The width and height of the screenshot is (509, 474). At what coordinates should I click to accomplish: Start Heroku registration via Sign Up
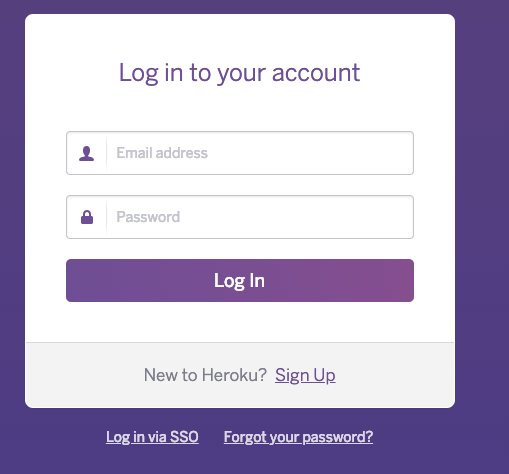(x=305, y=375)
